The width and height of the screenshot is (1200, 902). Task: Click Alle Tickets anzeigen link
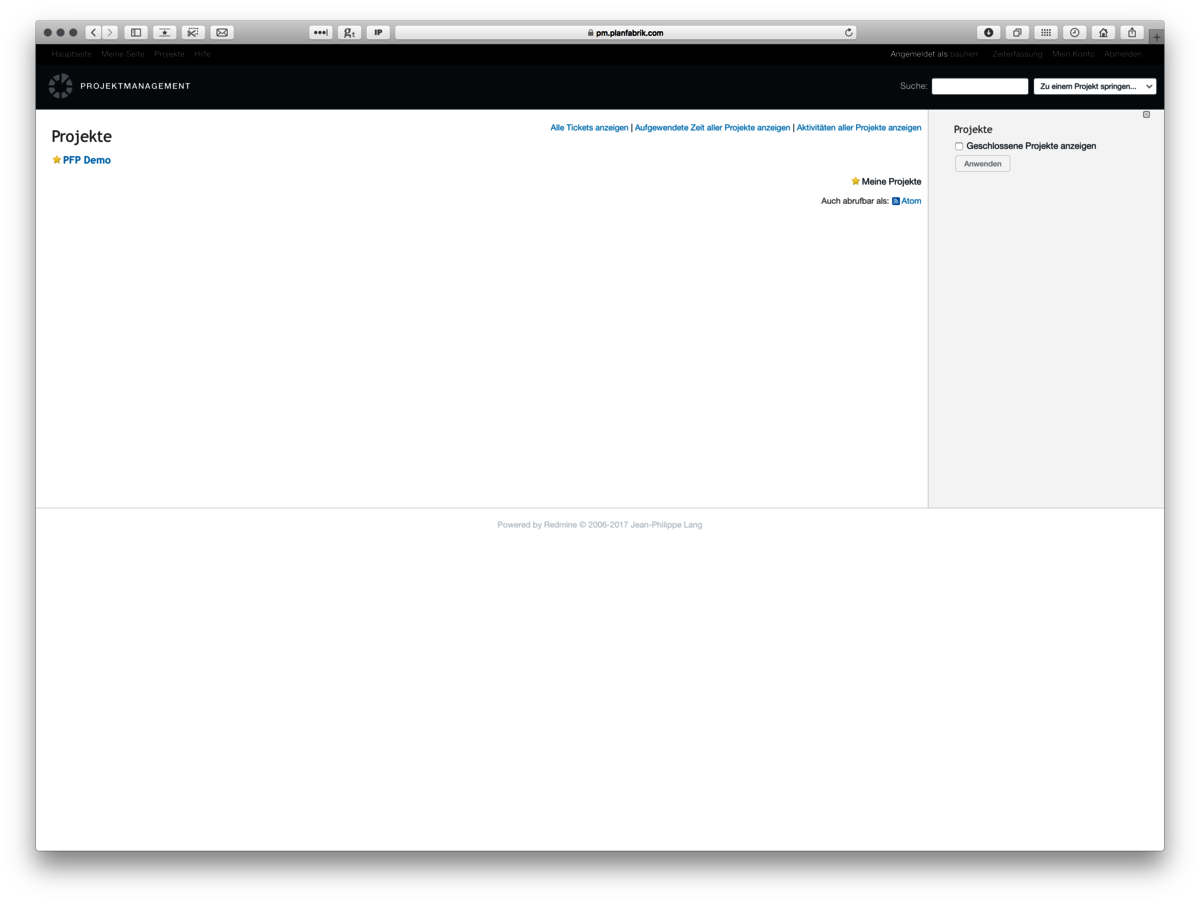(x=589, y=128)
